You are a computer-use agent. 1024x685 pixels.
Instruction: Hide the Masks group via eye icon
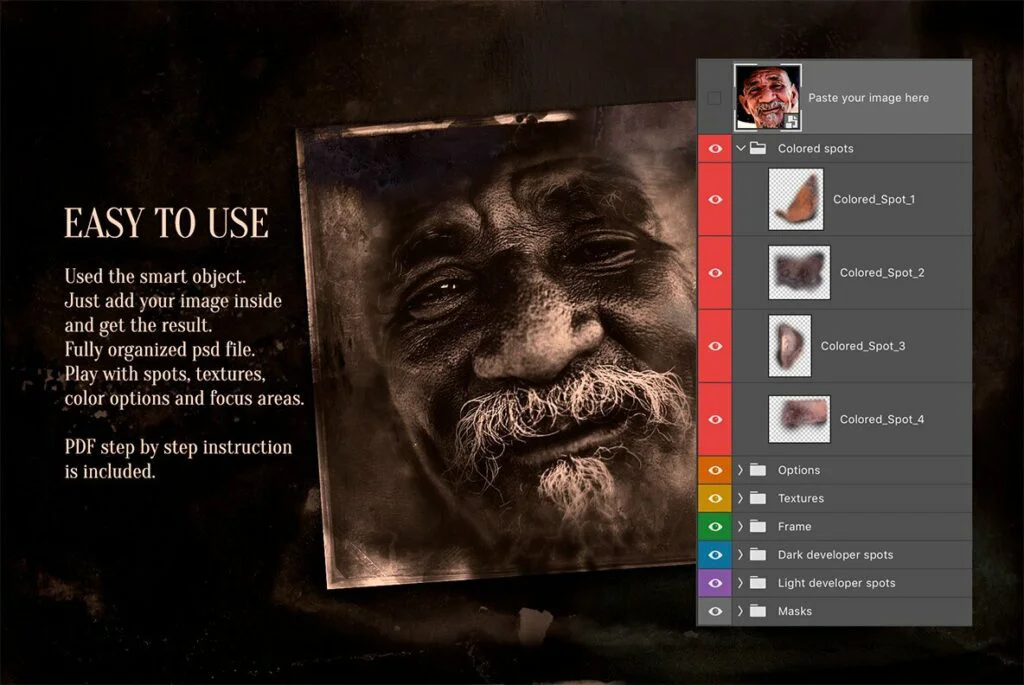(x=714, y=611)
